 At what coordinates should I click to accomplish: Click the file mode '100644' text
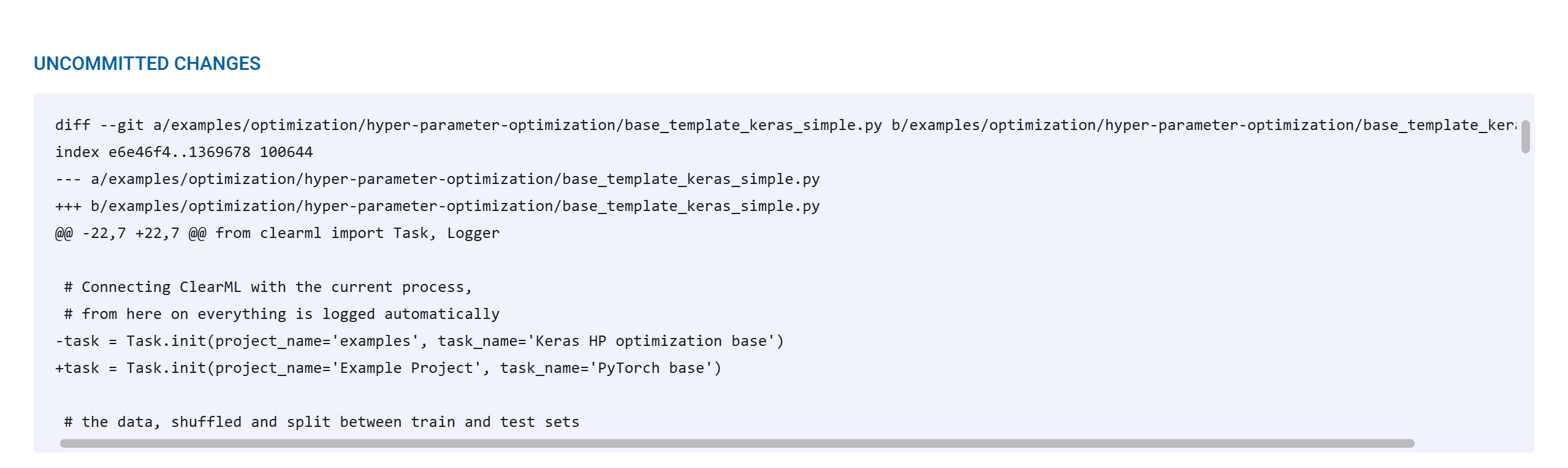point(286,152)
